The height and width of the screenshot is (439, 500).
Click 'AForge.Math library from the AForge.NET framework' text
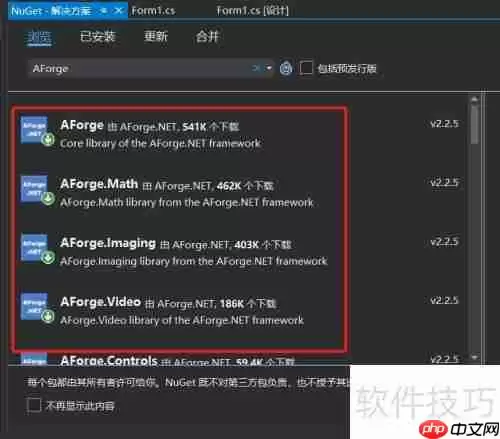click(187, 202)
